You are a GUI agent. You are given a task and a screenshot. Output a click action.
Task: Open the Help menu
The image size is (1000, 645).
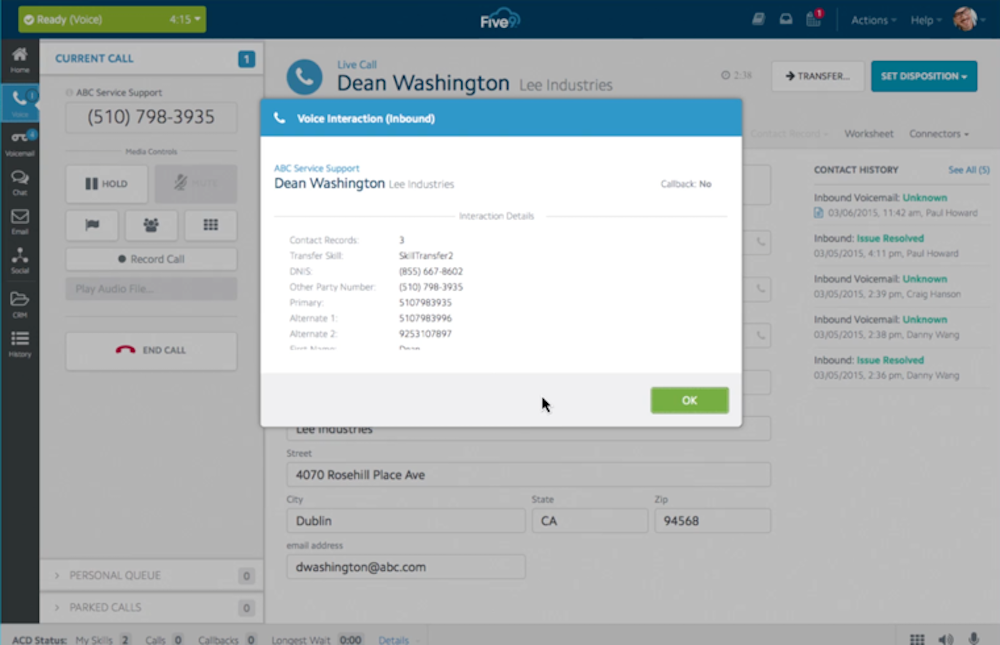(x=926, y=20)
